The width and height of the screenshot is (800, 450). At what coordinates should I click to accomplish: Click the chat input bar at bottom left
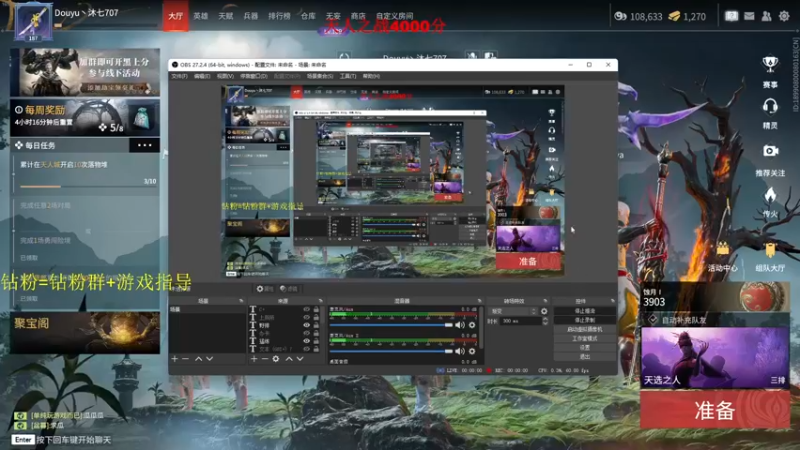tap(61, 440)
